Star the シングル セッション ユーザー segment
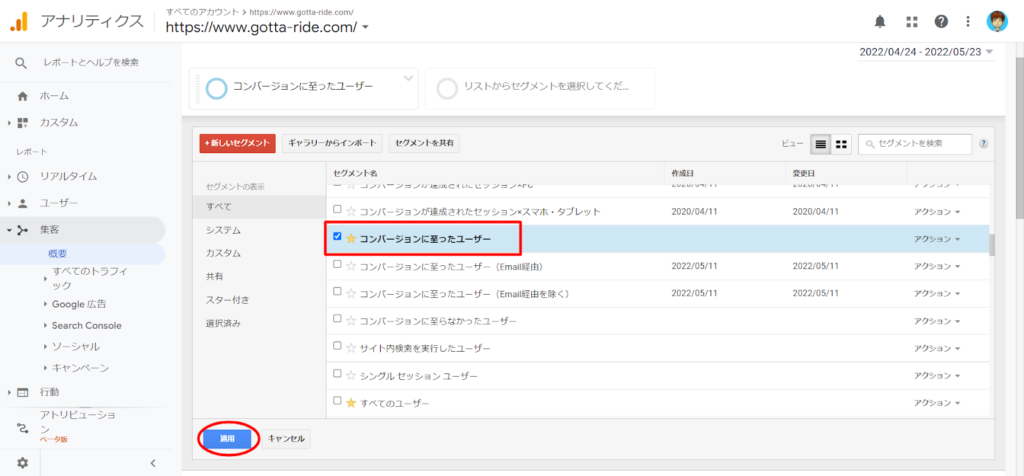The height and width of the screenshot is (476, 1024). 351,376
